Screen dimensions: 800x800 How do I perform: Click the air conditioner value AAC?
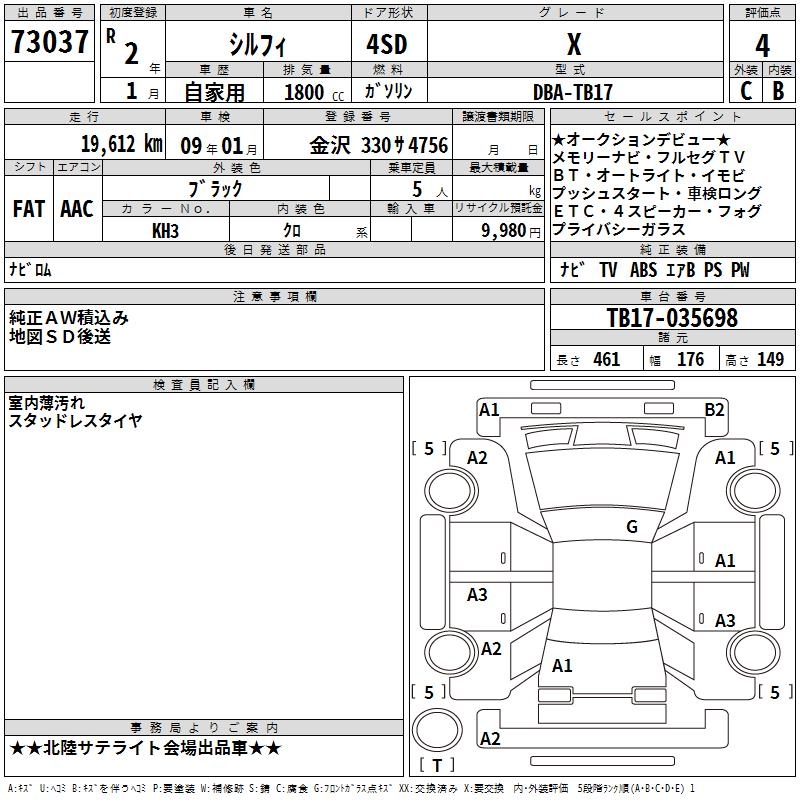pos(77,209)
